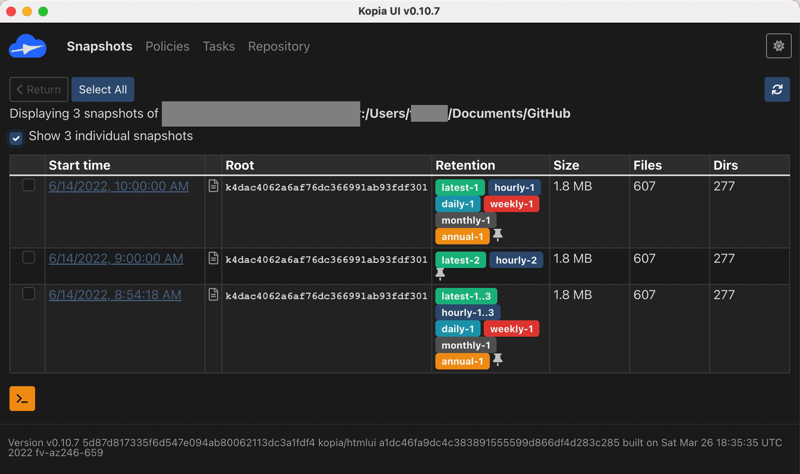Open snapshot 6/14/2022, 8:54:18 AM link
This screenshot has height=474, width=800.
115,295
